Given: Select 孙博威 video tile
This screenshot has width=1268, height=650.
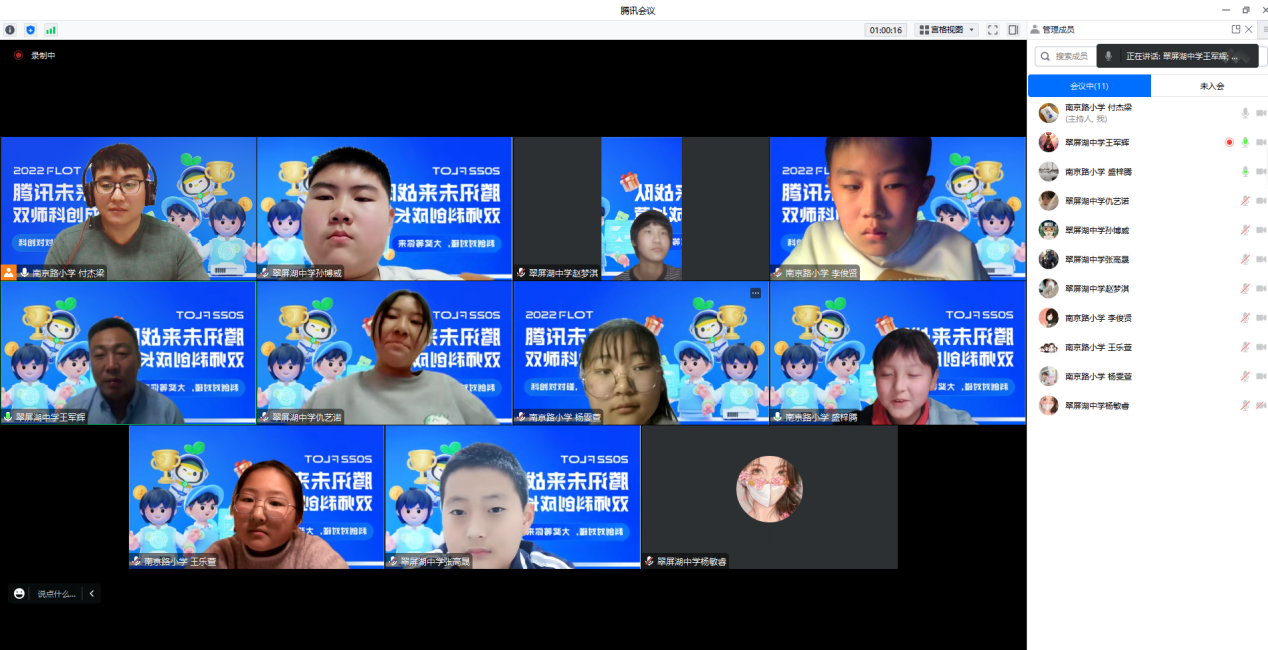Looking at the screenshot, I should point(384,208).
